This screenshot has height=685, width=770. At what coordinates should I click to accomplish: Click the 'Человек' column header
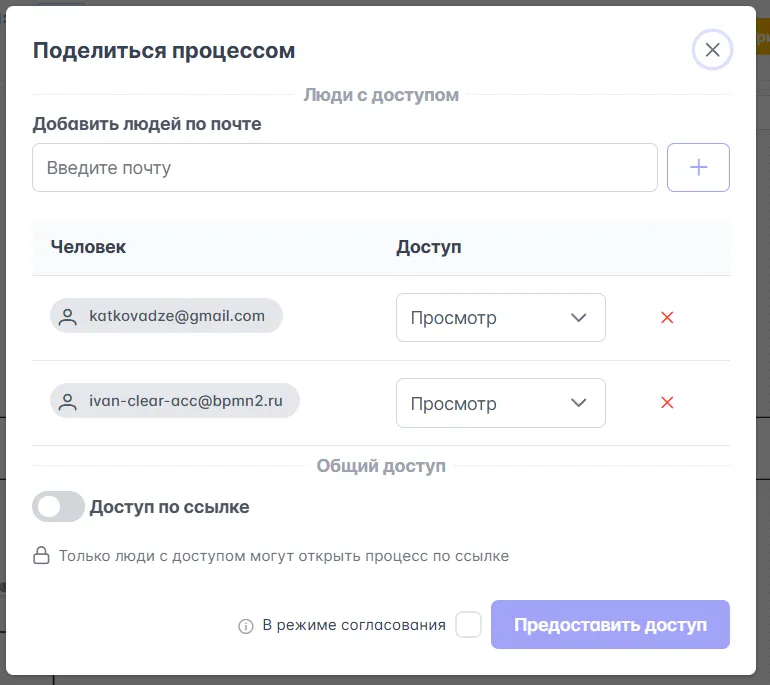pos(88,247)
